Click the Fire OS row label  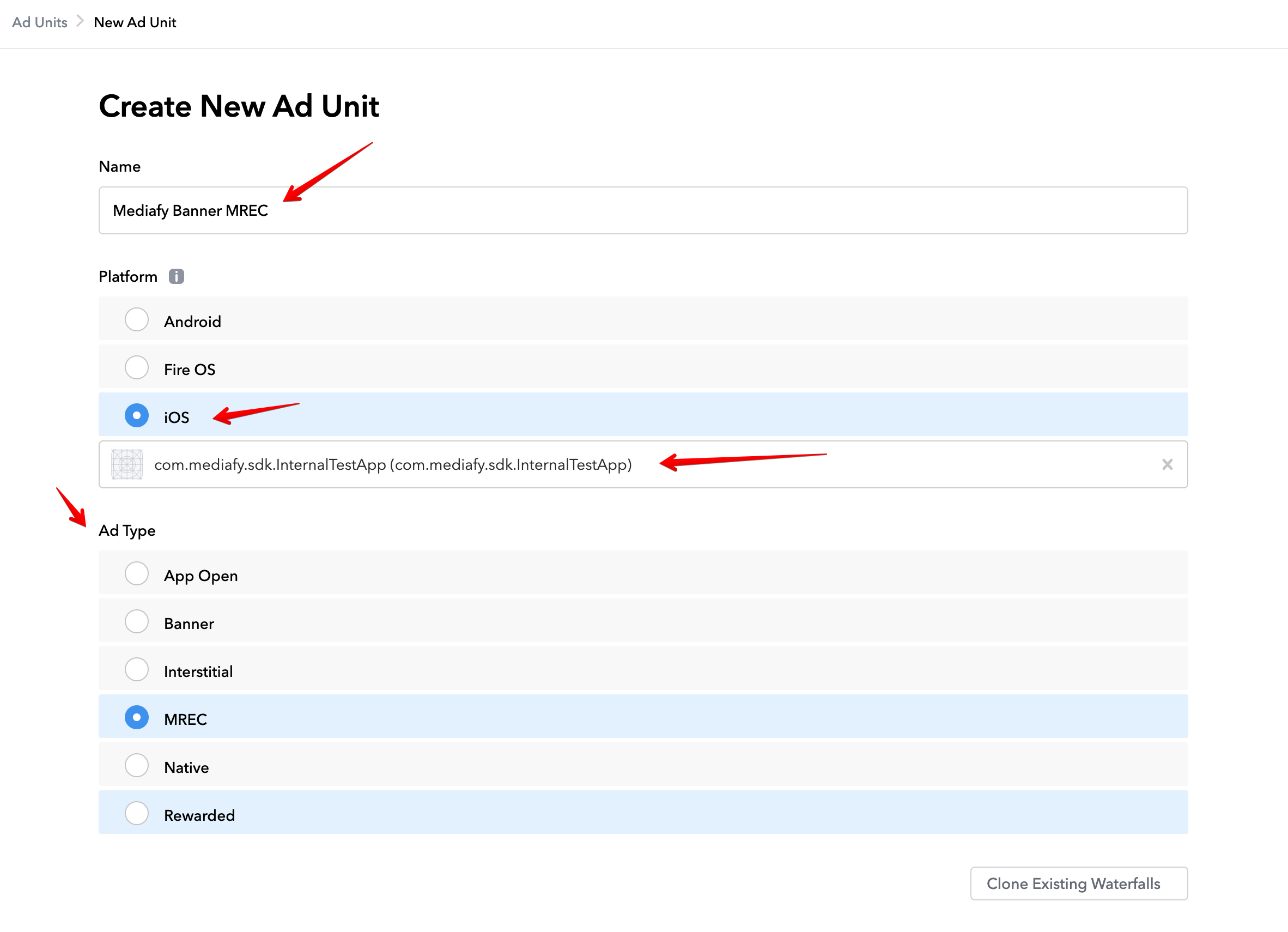point(190,370)
